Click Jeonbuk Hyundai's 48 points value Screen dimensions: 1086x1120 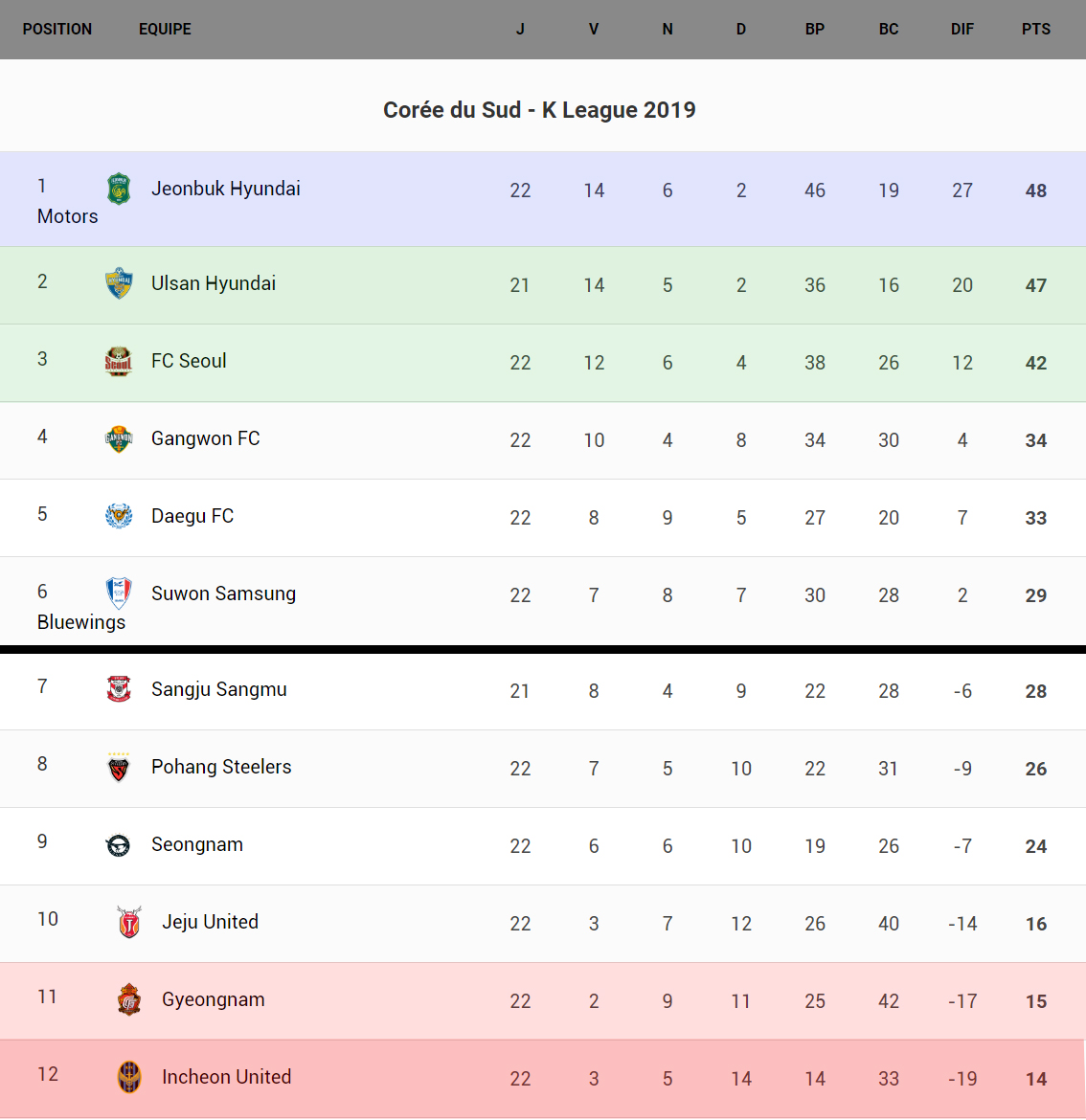coord(1036,190)
